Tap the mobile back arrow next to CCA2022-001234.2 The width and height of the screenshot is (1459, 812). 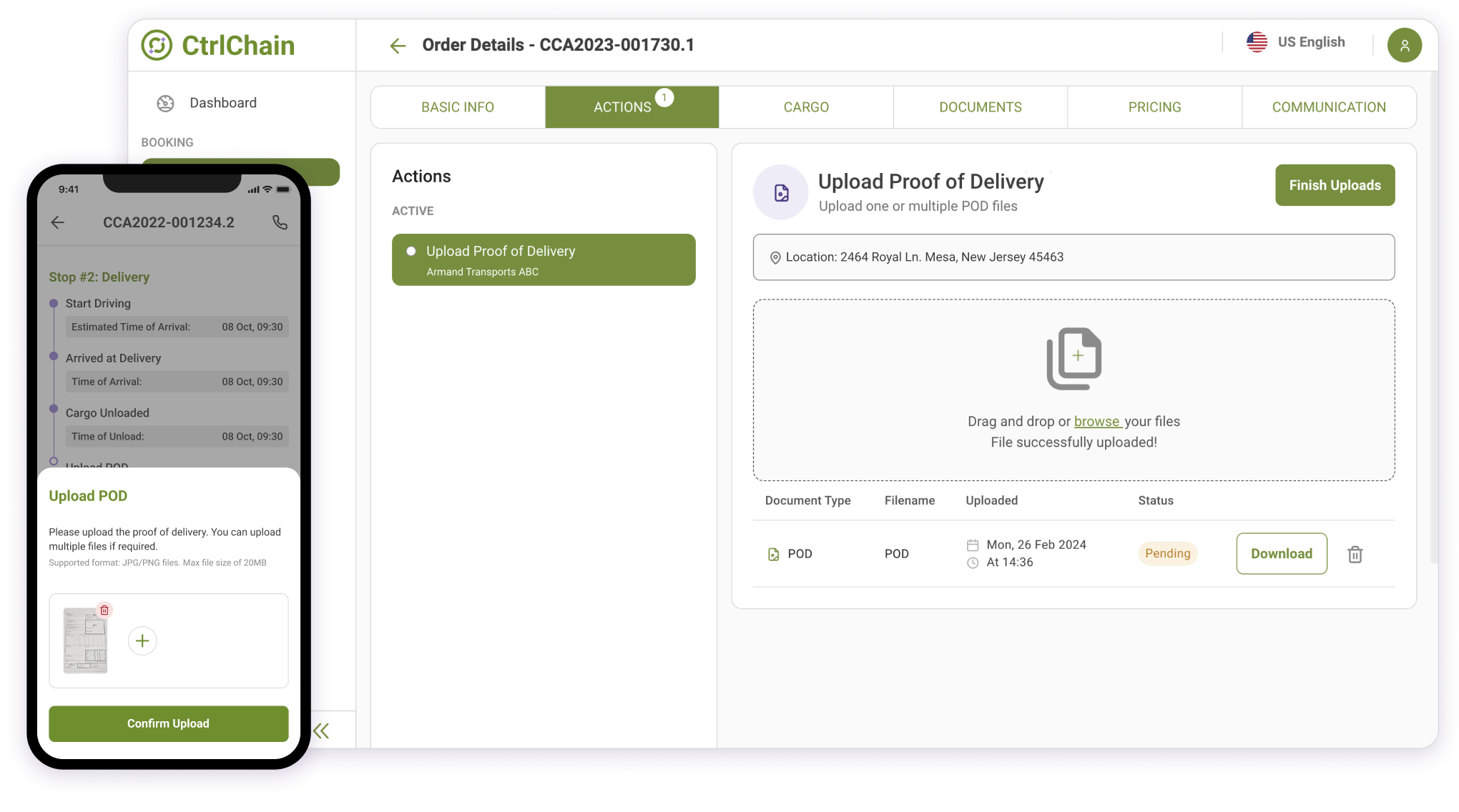click(58, 222)
